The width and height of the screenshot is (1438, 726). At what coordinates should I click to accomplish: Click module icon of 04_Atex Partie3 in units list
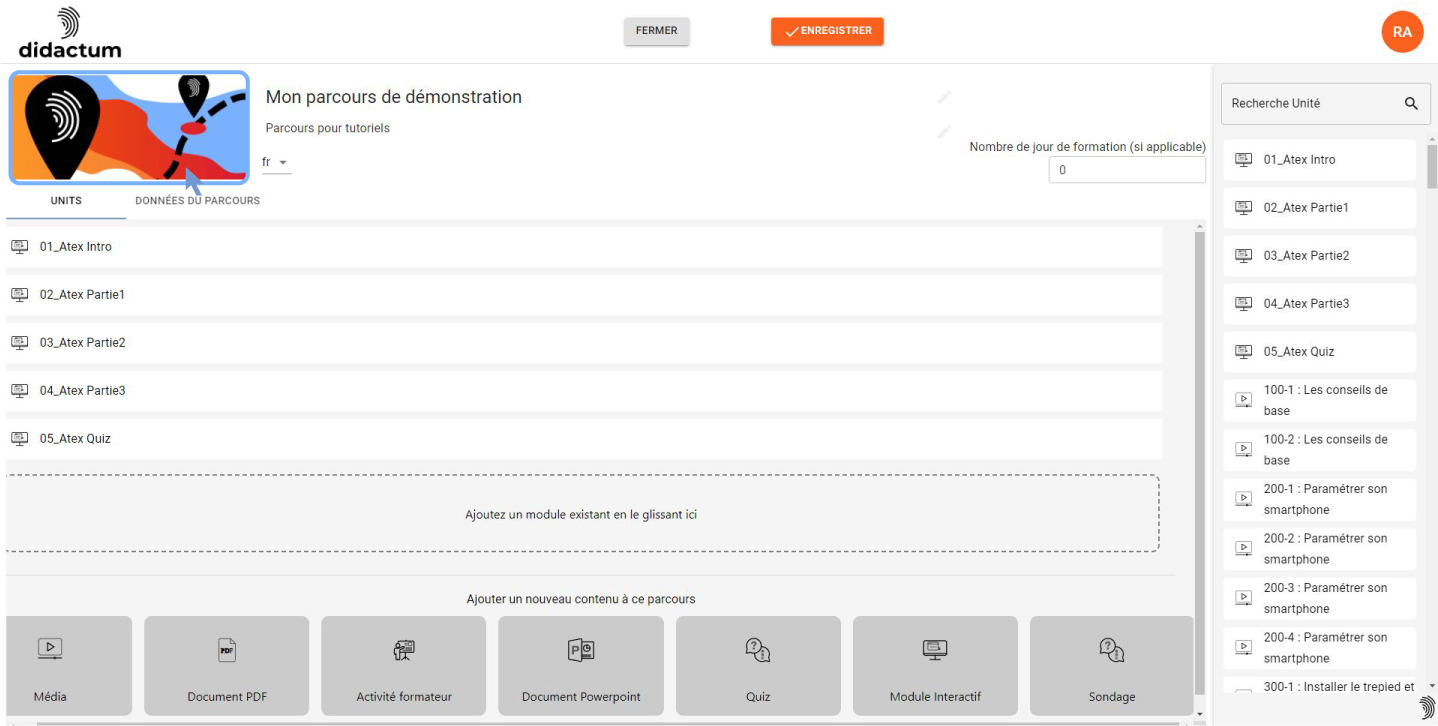19,391
